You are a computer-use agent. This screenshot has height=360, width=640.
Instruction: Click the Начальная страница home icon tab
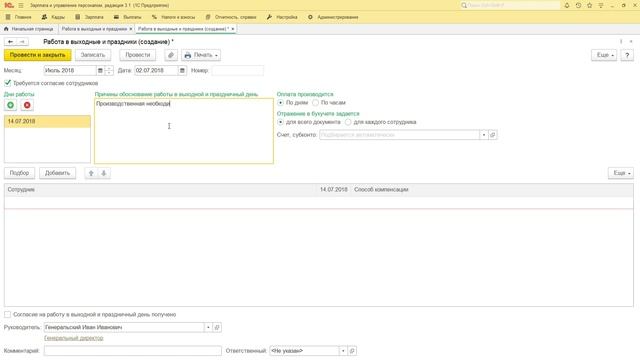tap(6, 29)
